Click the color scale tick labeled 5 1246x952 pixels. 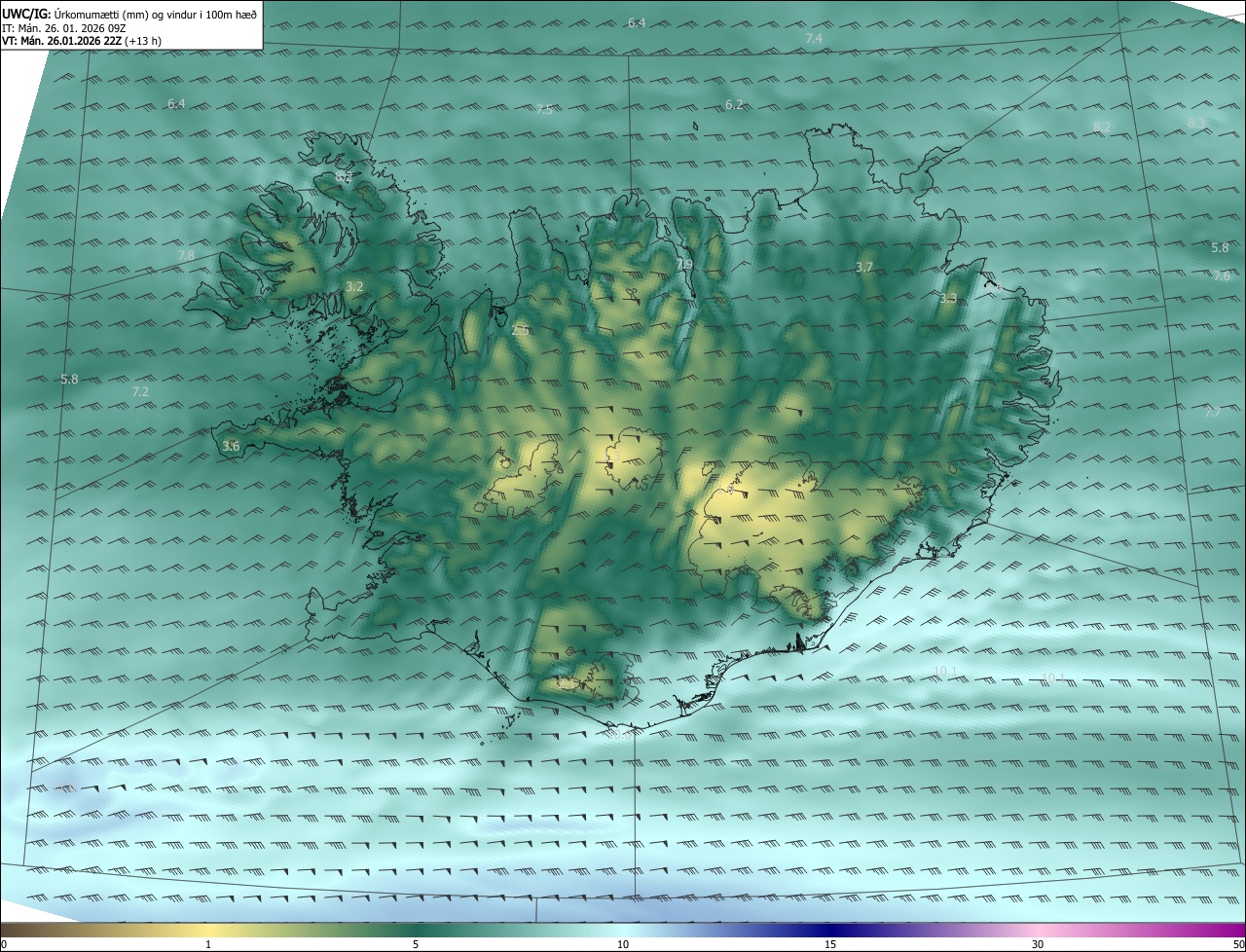pos(416,944)
